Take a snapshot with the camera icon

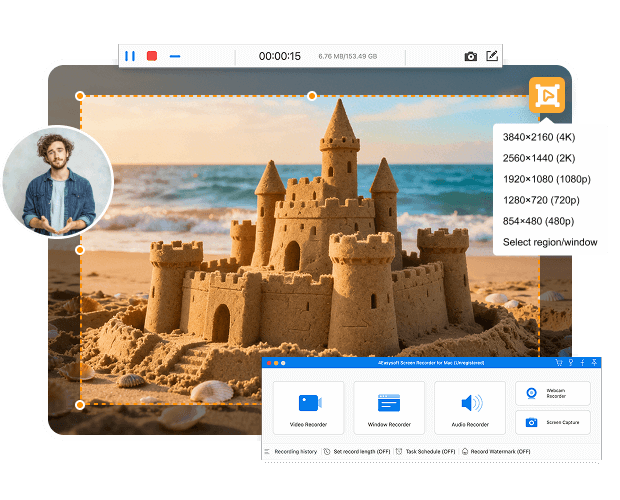470,57
